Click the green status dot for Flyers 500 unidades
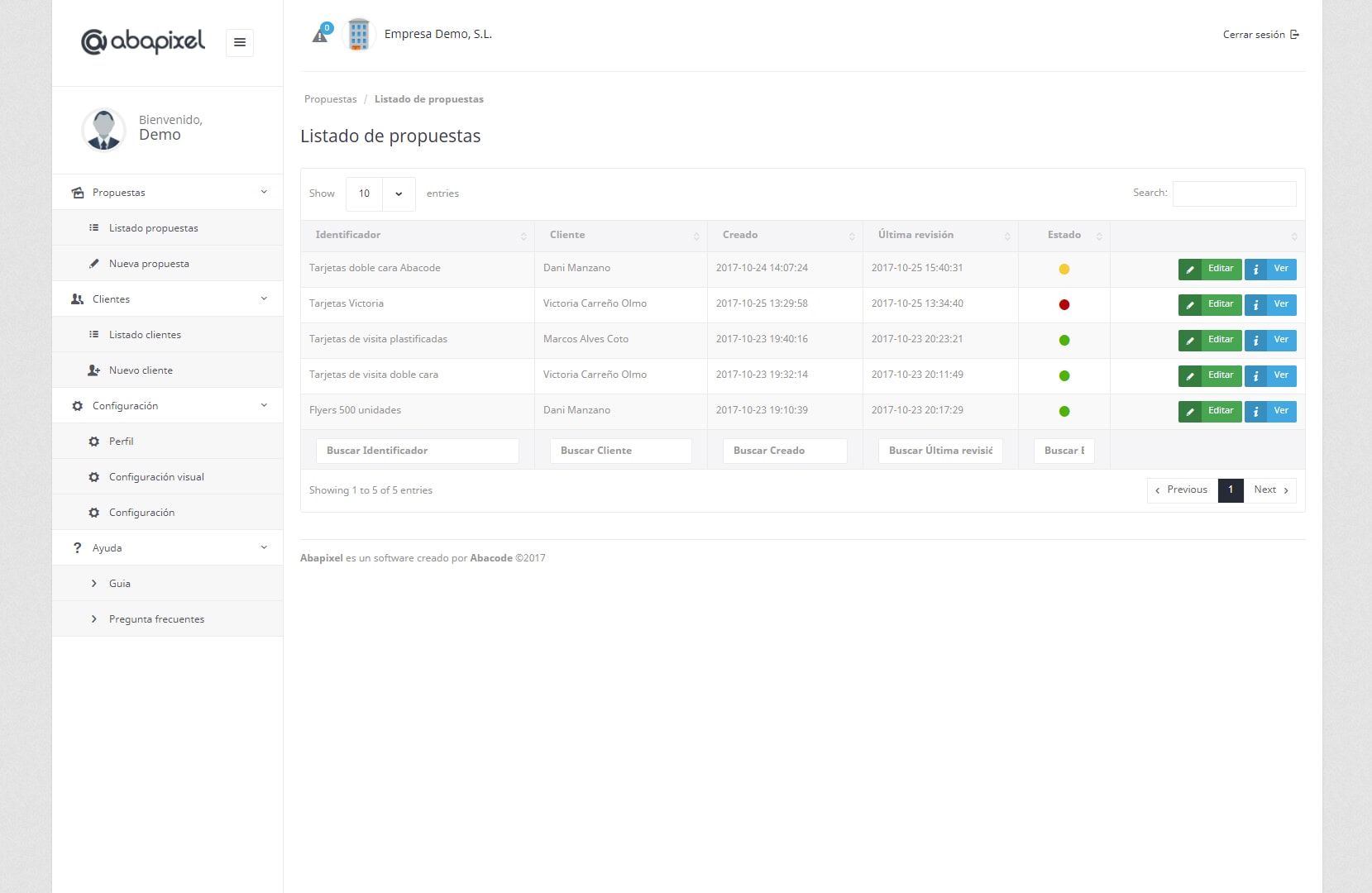This screenshot has width=1372, height=893. click(x=1064, y=412)
